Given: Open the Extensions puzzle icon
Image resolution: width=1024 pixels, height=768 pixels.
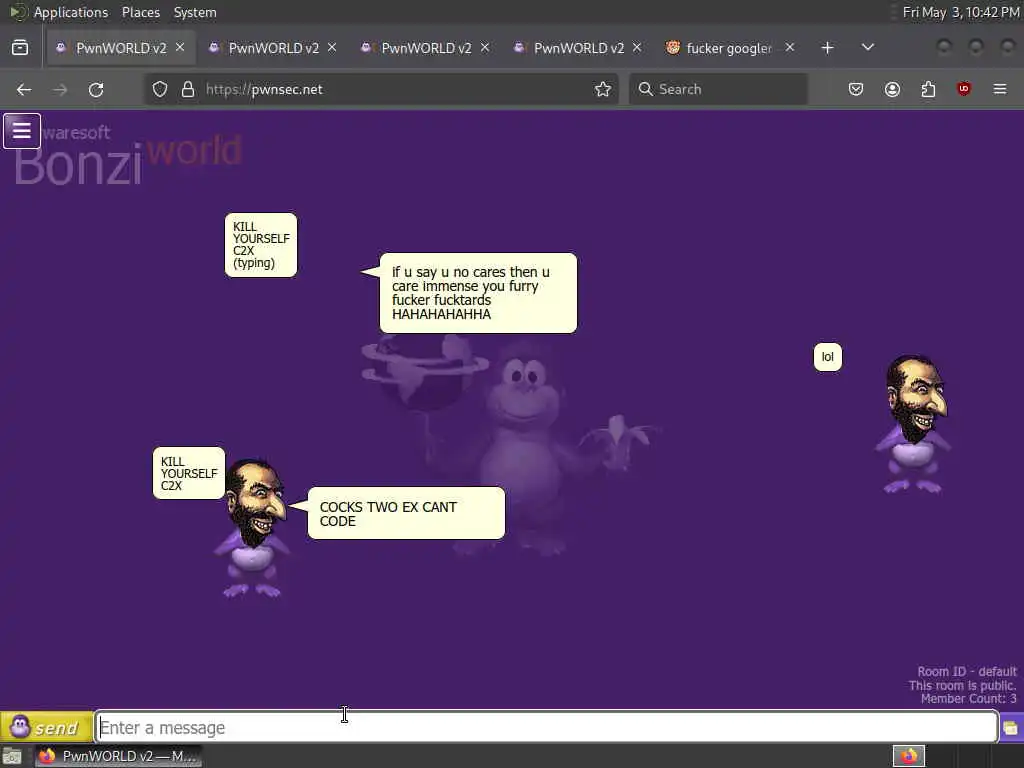Looking at the screenshot, I should (928, 89).
